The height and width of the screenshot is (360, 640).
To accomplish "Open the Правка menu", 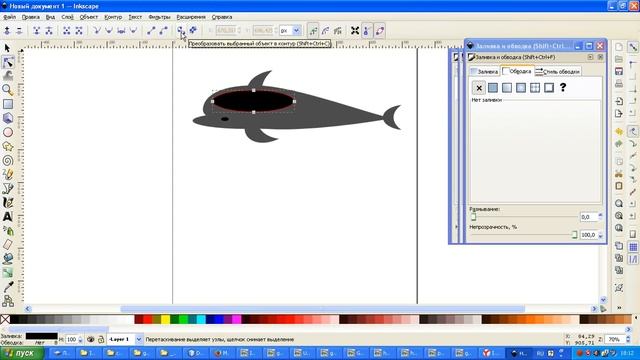I will [x=31, y=17].
